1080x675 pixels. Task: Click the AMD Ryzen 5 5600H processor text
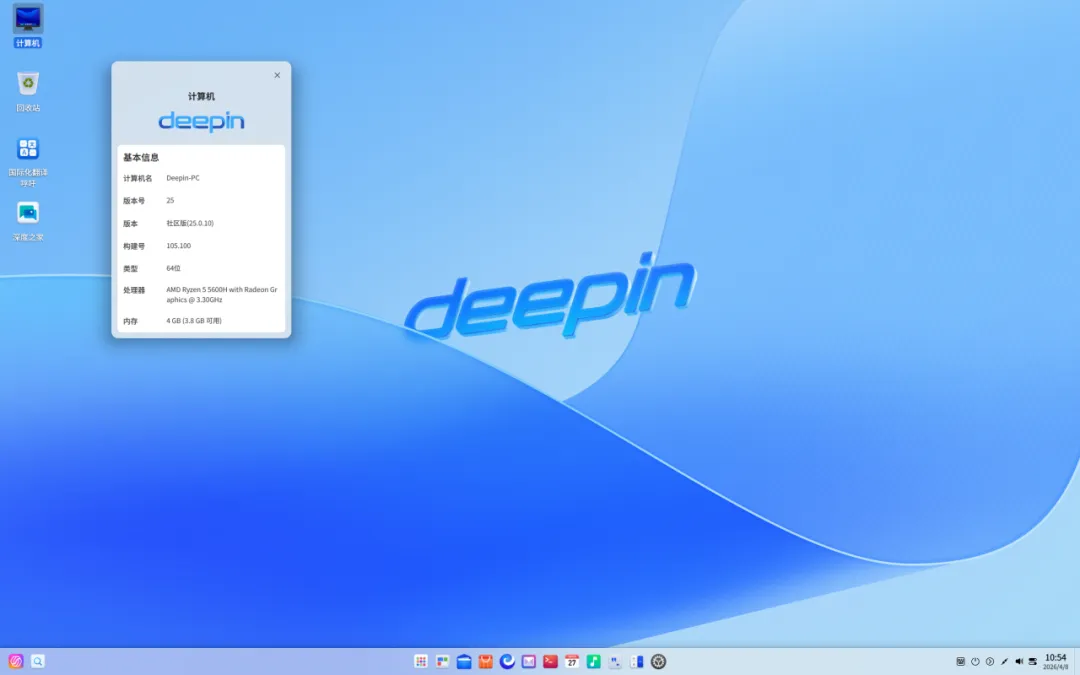[x=222, y=295]
